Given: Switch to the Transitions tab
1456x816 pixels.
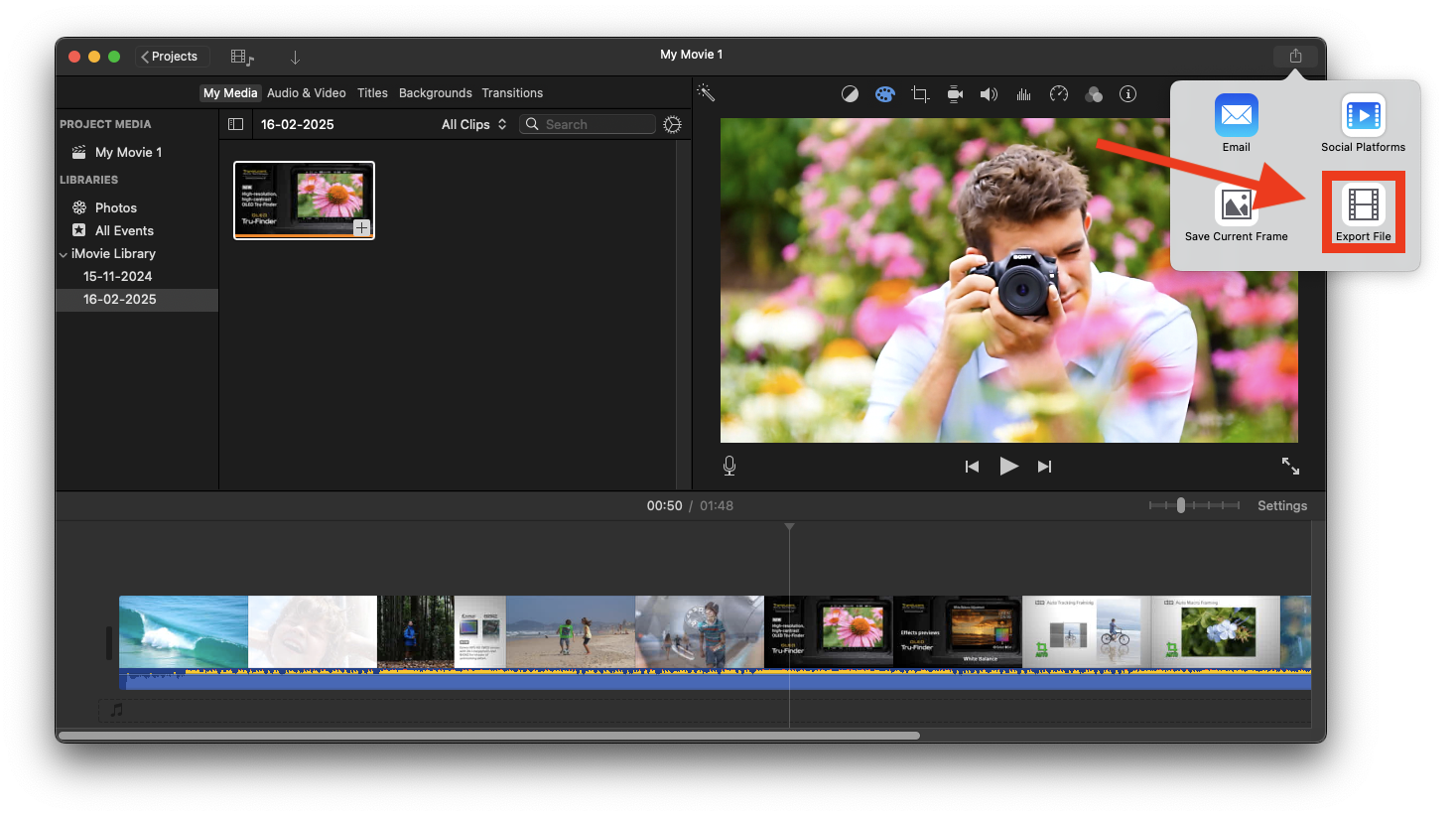Looking at the screenshot, I should (512, 93).
